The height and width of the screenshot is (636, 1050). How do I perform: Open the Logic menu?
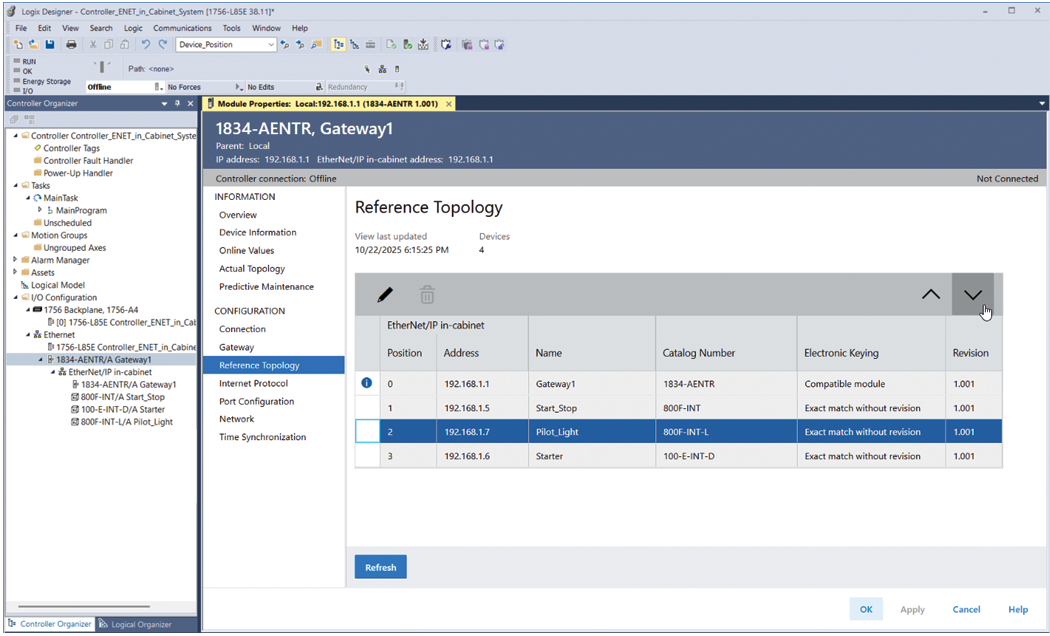[x=133, y=28]
